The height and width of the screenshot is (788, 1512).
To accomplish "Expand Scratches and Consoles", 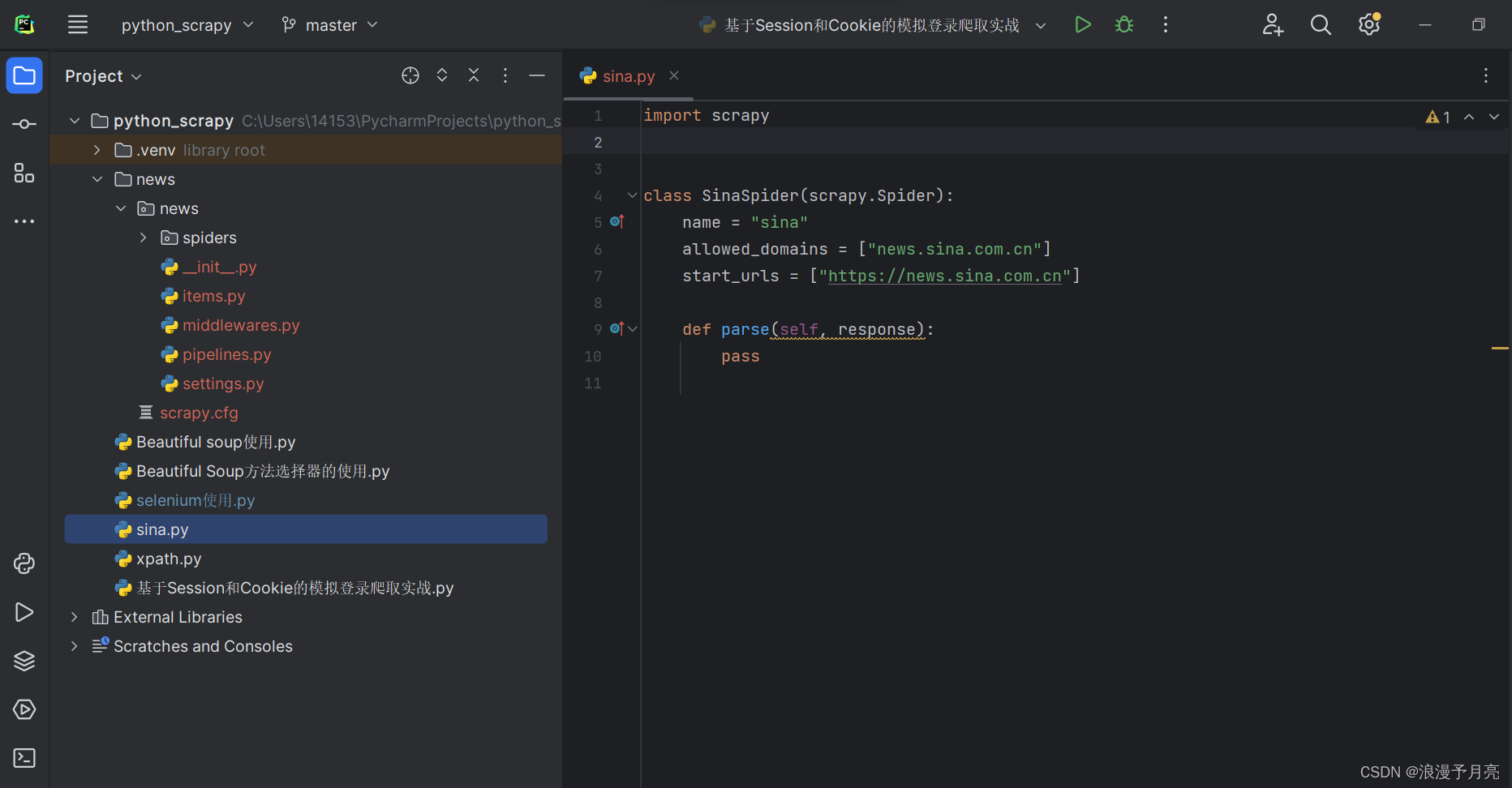I will click(x=75, y=646).
